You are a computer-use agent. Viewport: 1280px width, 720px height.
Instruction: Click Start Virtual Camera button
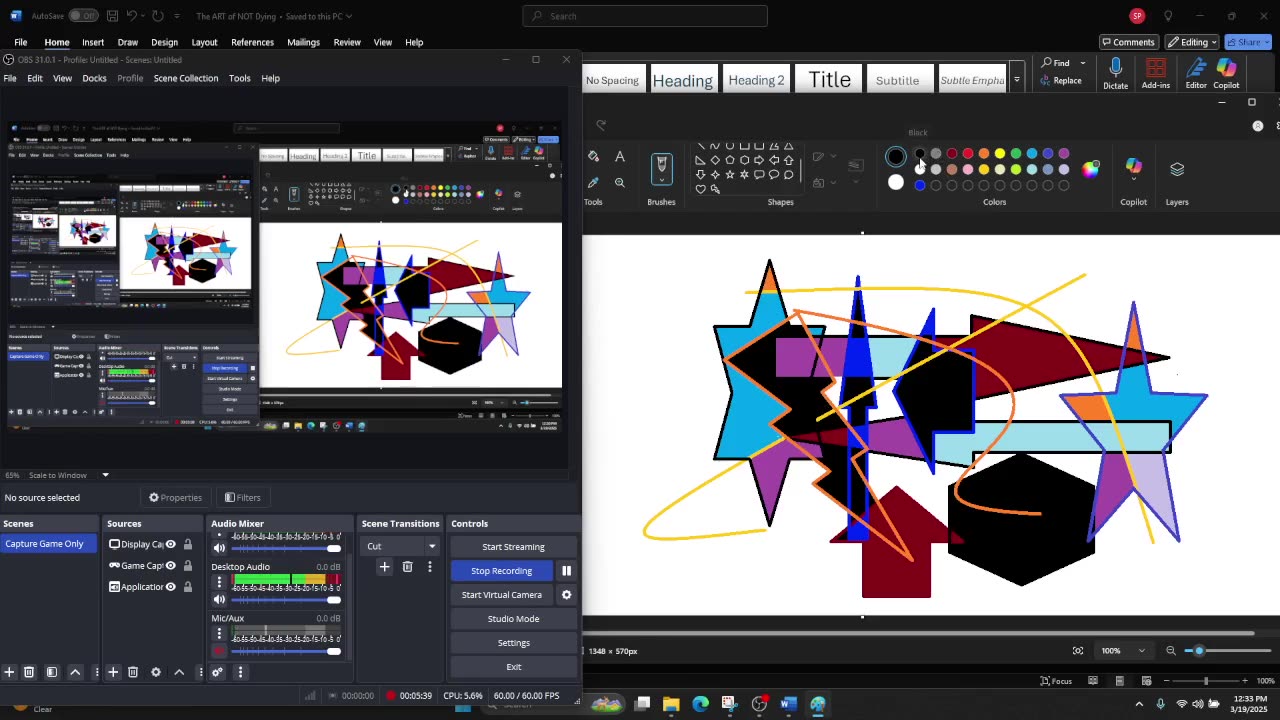(501, 595)
